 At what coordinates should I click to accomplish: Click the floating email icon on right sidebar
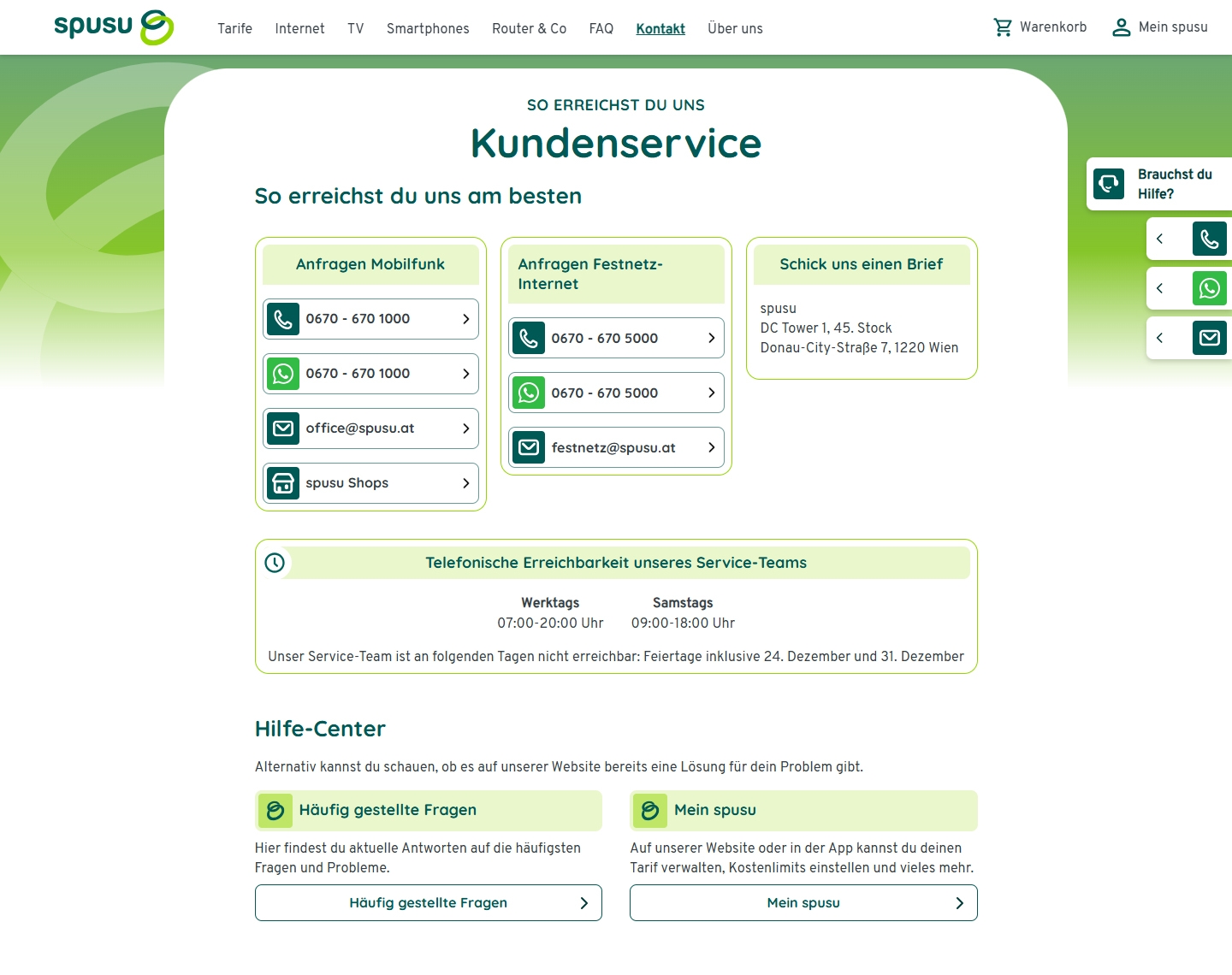point(1209,339)
